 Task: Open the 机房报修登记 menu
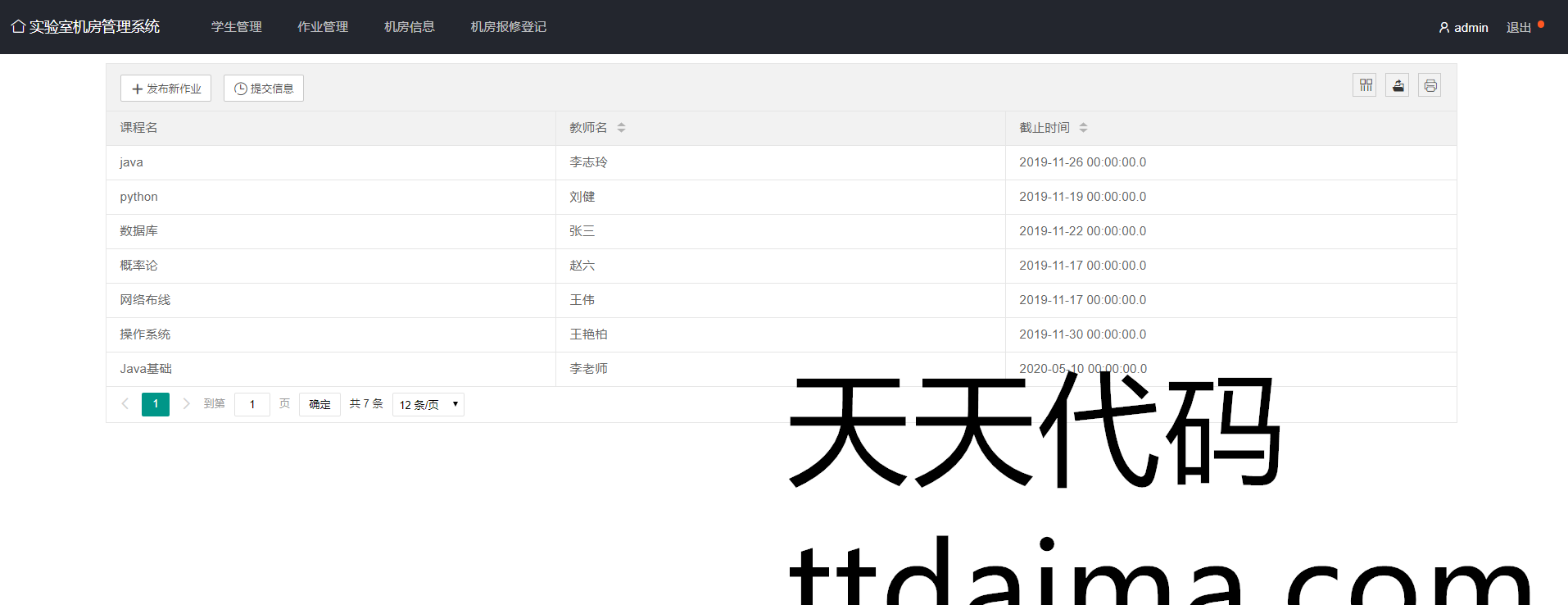coord(508,27)
